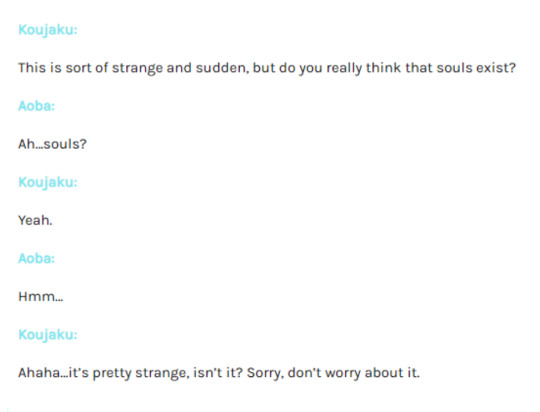The width and height of the screenshot is (540, 412).
Task: Click the text "Hmm..."
Action: coord(41,296)
